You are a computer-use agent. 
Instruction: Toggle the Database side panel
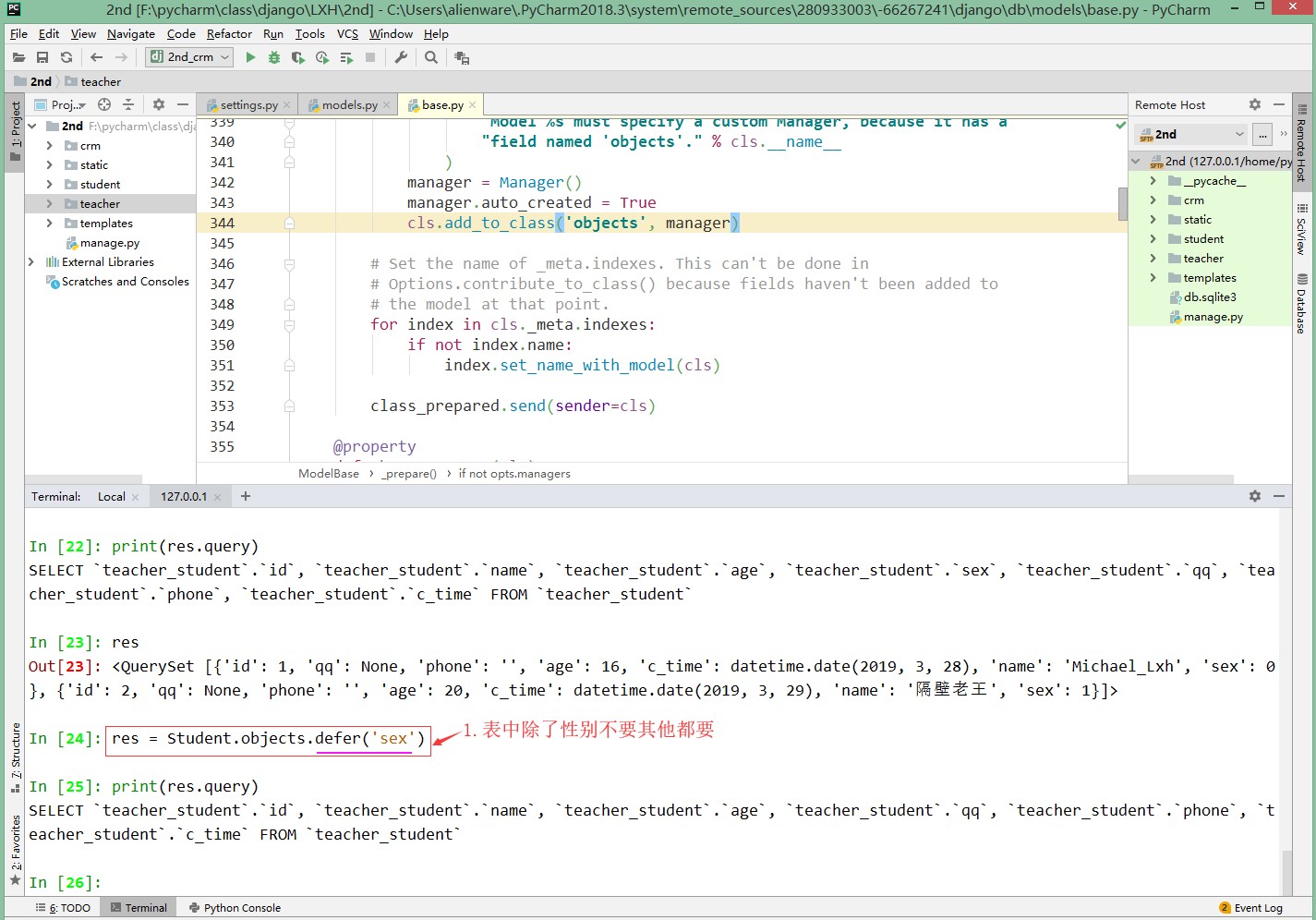click(1302, 305)
